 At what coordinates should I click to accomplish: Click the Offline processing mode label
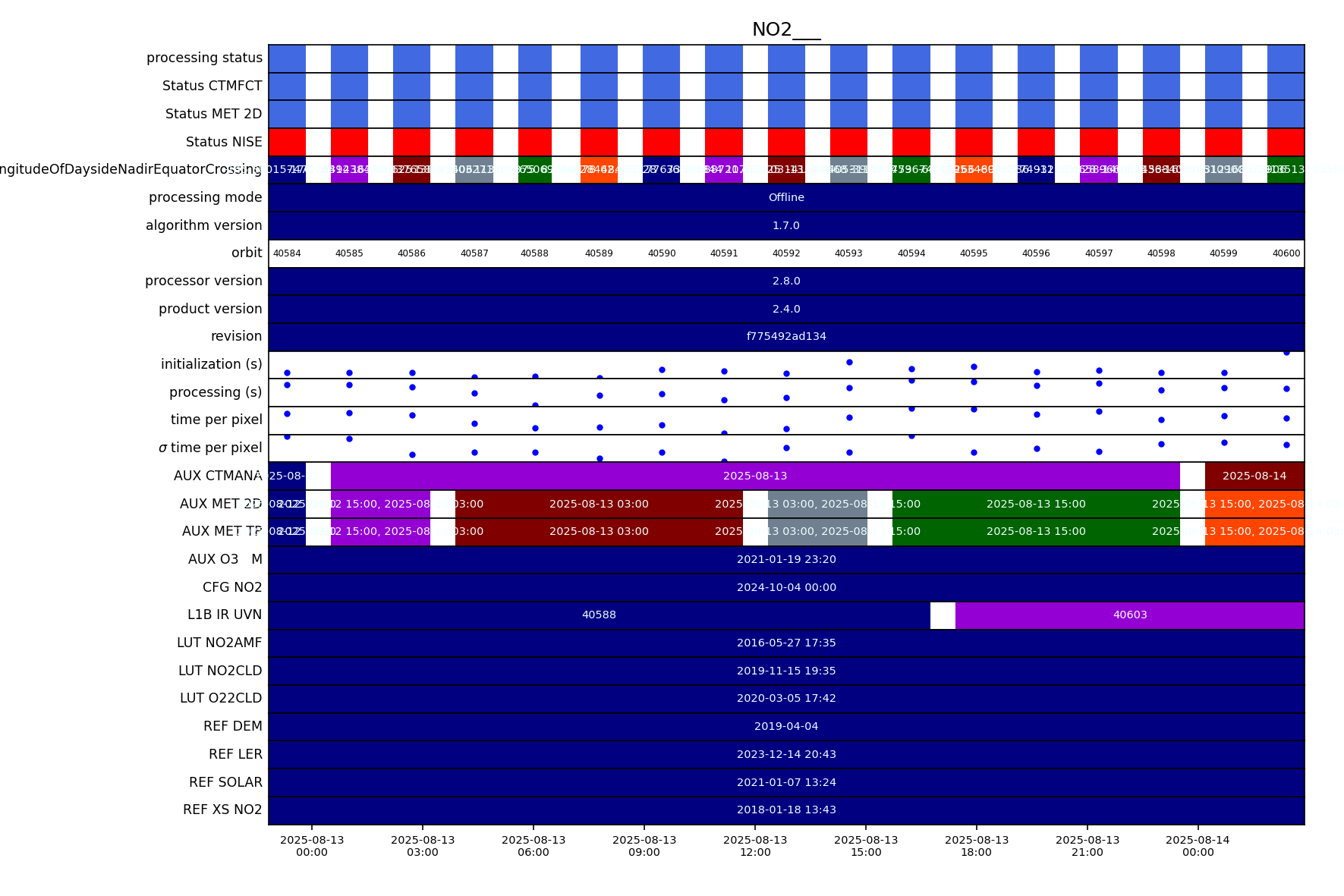(785, 197)
